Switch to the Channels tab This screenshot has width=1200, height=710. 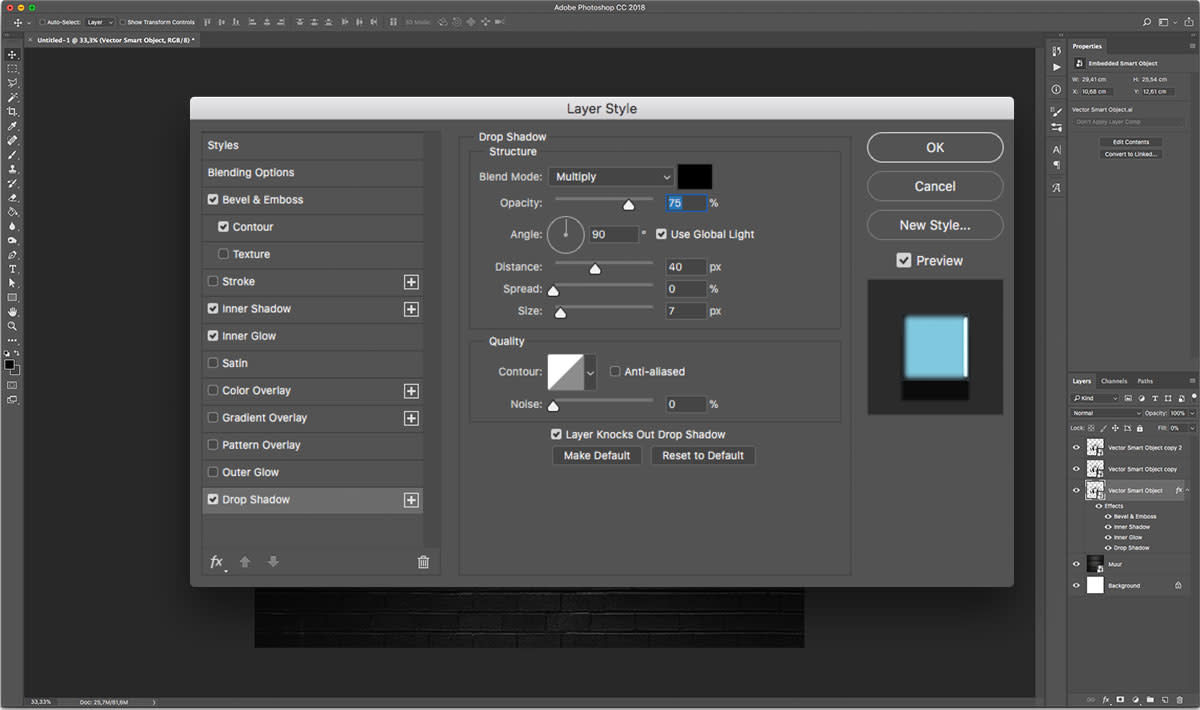point(1114,381)
